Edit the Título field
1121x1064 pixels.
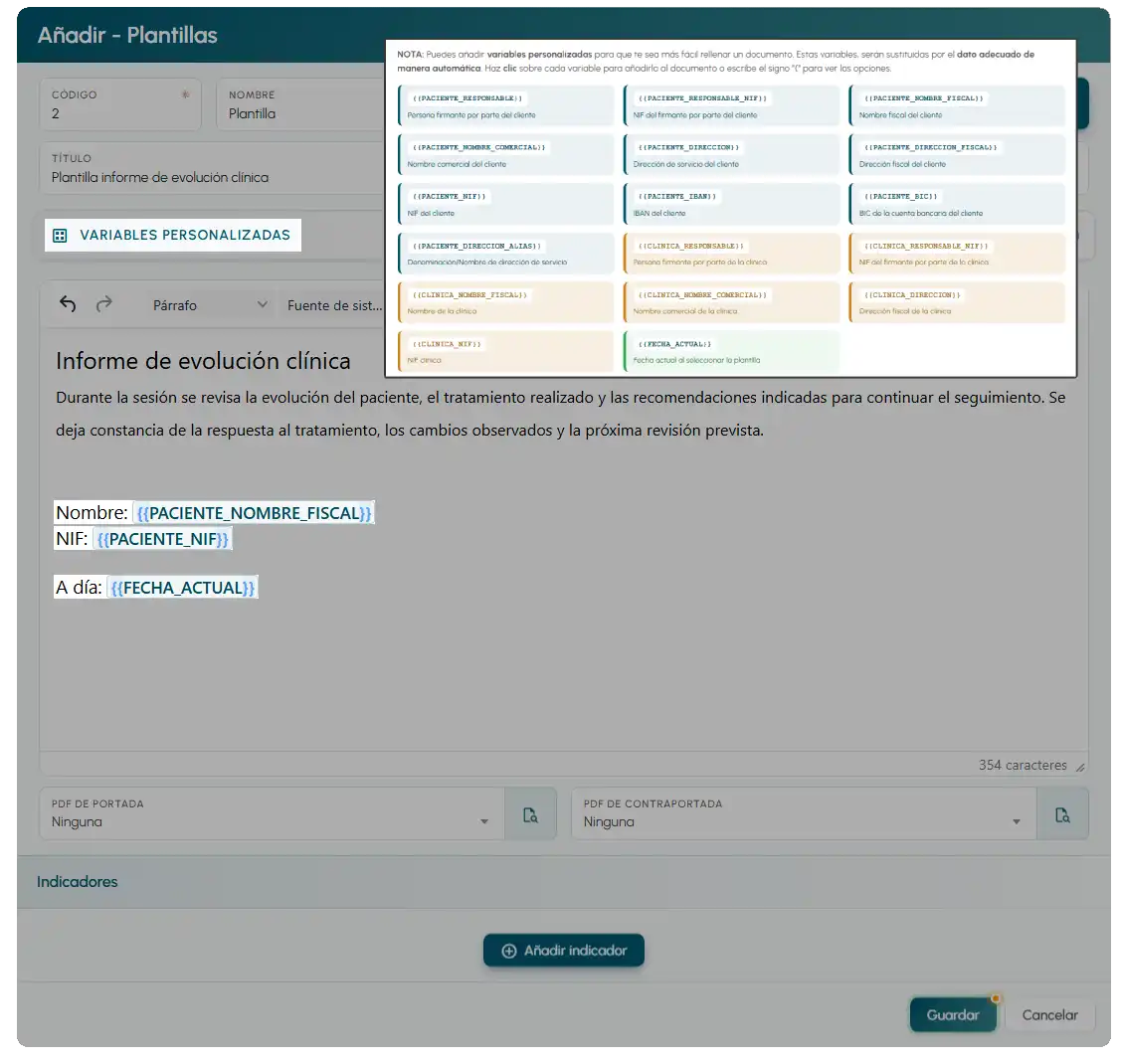pyautogui.click(x=212, y=168)
